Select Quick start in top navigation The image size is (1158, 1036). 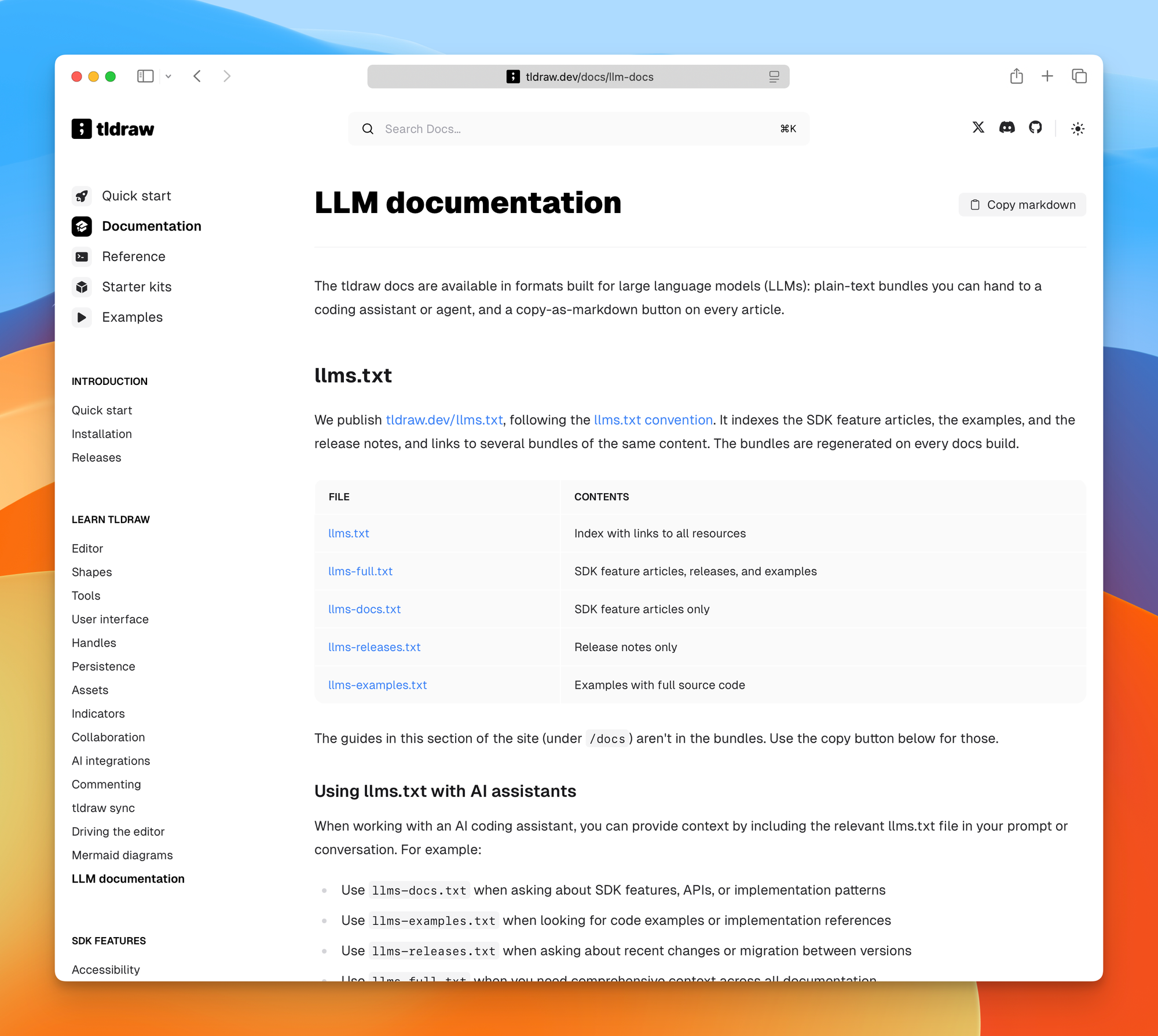click(x=137, y=196)
